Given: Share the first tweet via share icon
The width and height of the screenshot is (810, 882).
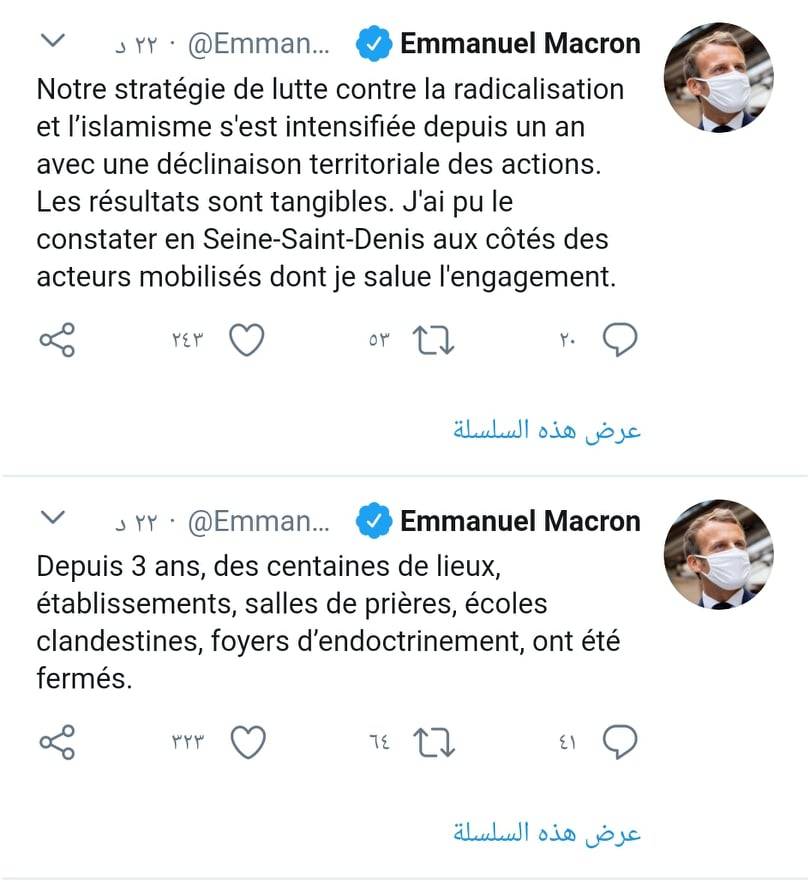Looking at the screenshot, I should (57, 340).
